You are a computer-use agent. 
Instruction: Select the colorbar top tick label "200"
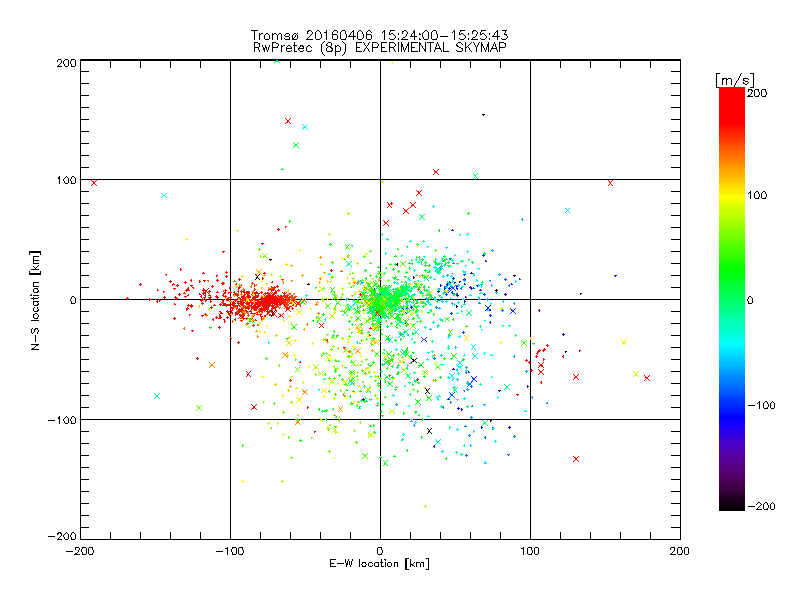757,93
